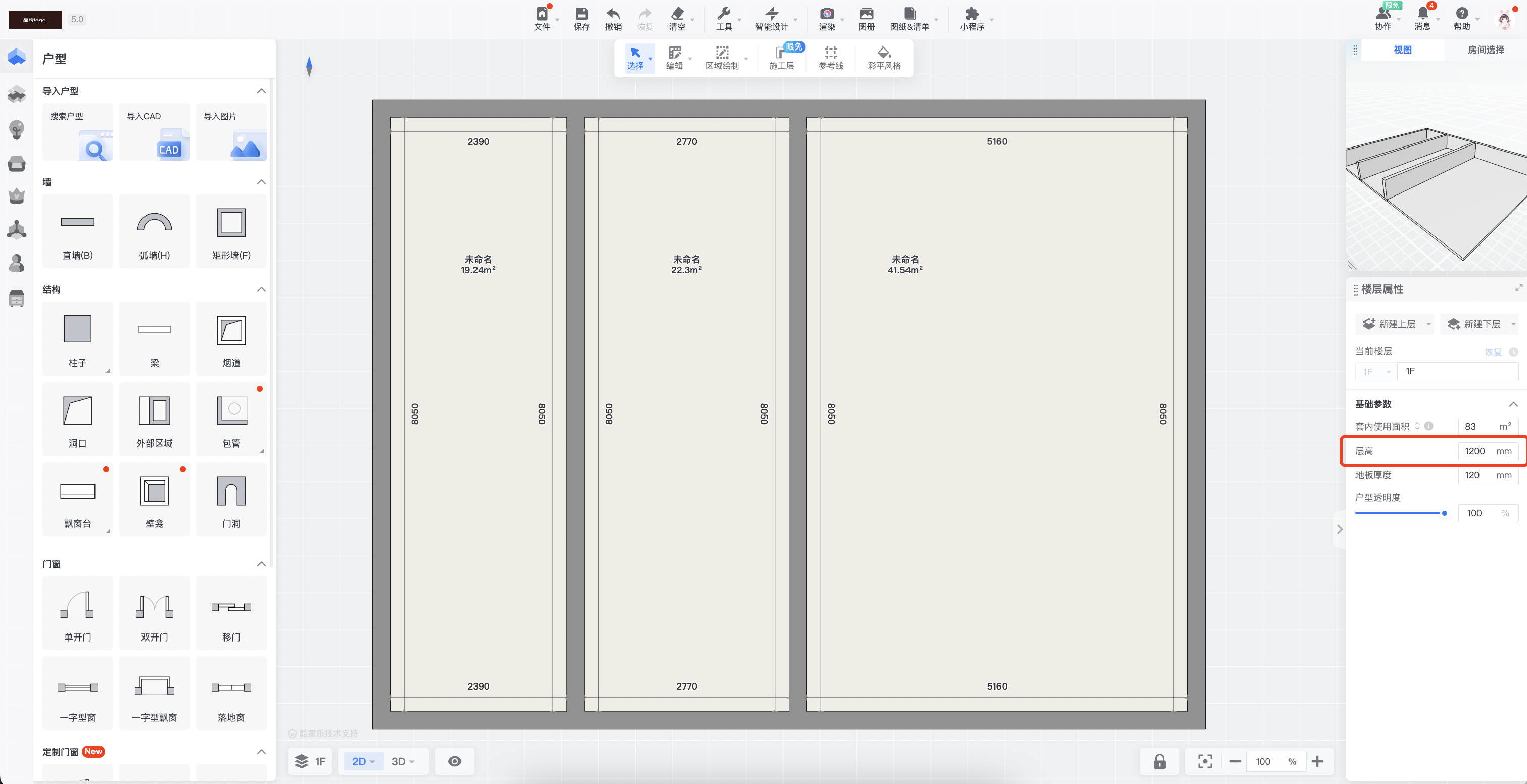
Task: Activate the 选择 select tool
Action: point(635,58)
